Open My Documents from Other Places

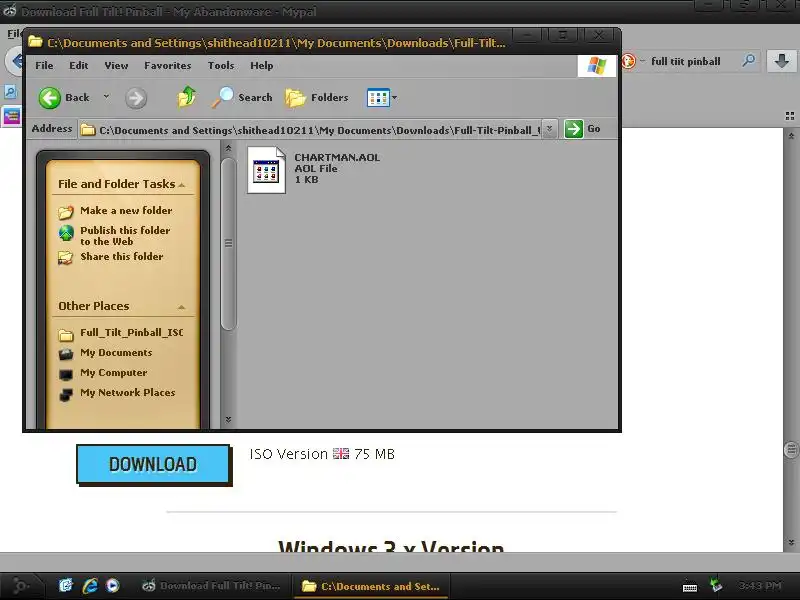(116, 353)
